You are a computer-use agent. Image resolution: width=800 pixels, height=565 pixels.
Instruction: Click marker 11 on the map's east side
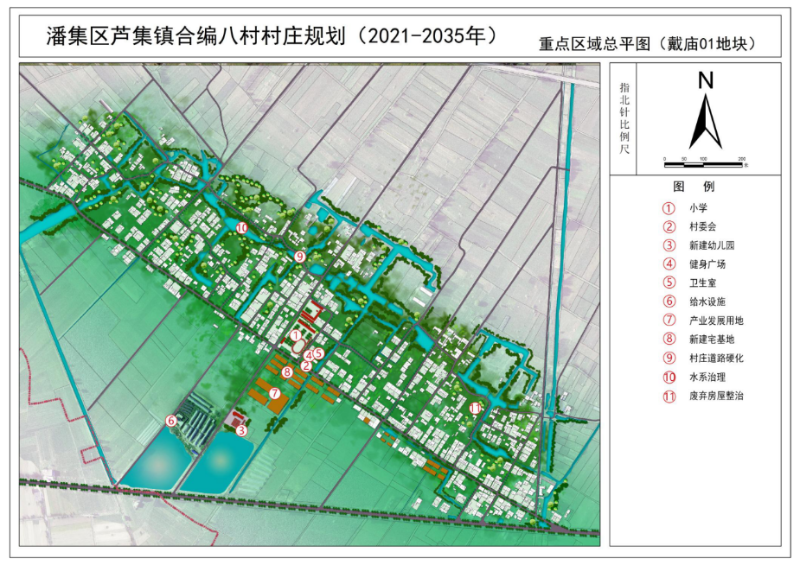tap(475, 408)
